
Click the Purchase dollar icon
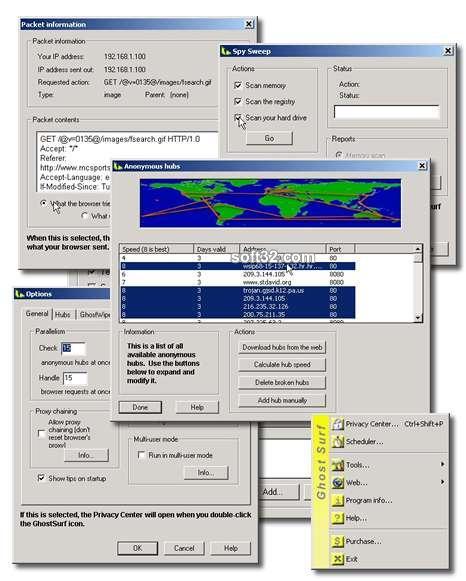(x=337, y=541)
